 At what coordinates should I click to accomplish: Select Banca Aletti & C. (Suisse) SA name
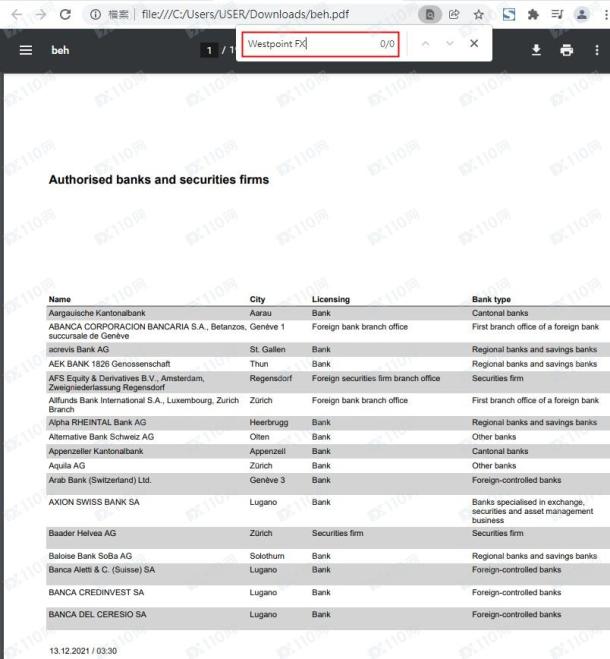pyautogui.click(x=102, y=570)
